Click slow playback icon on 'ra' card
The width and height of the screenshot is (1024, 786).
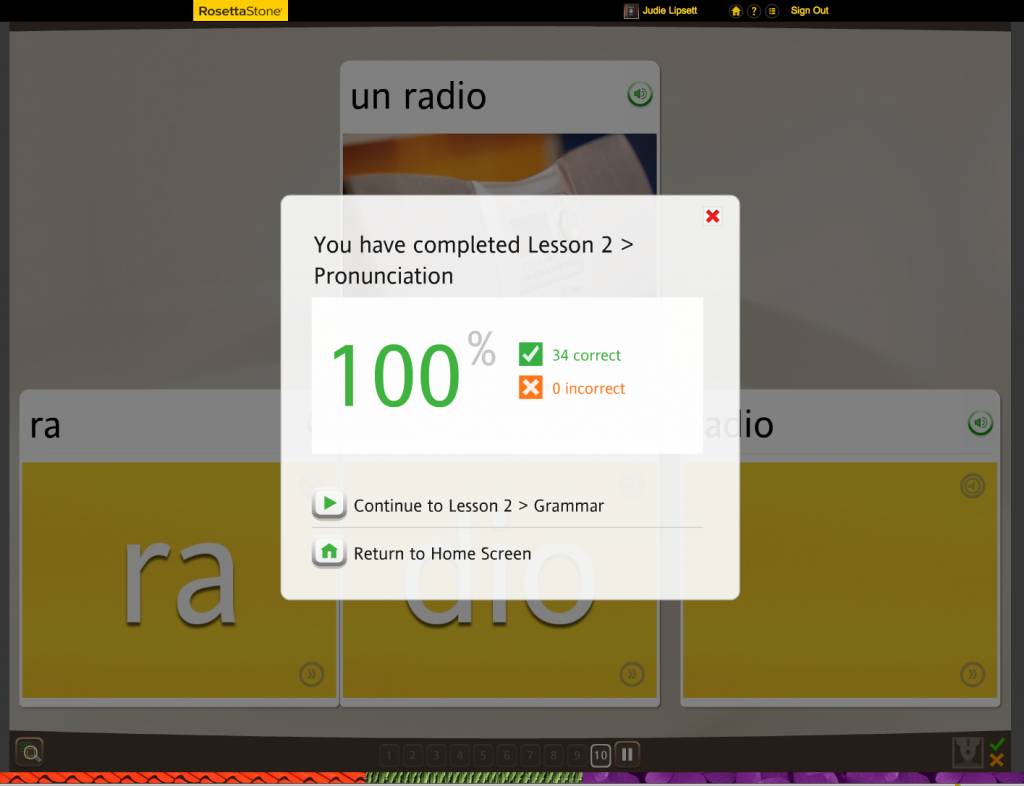312,674
